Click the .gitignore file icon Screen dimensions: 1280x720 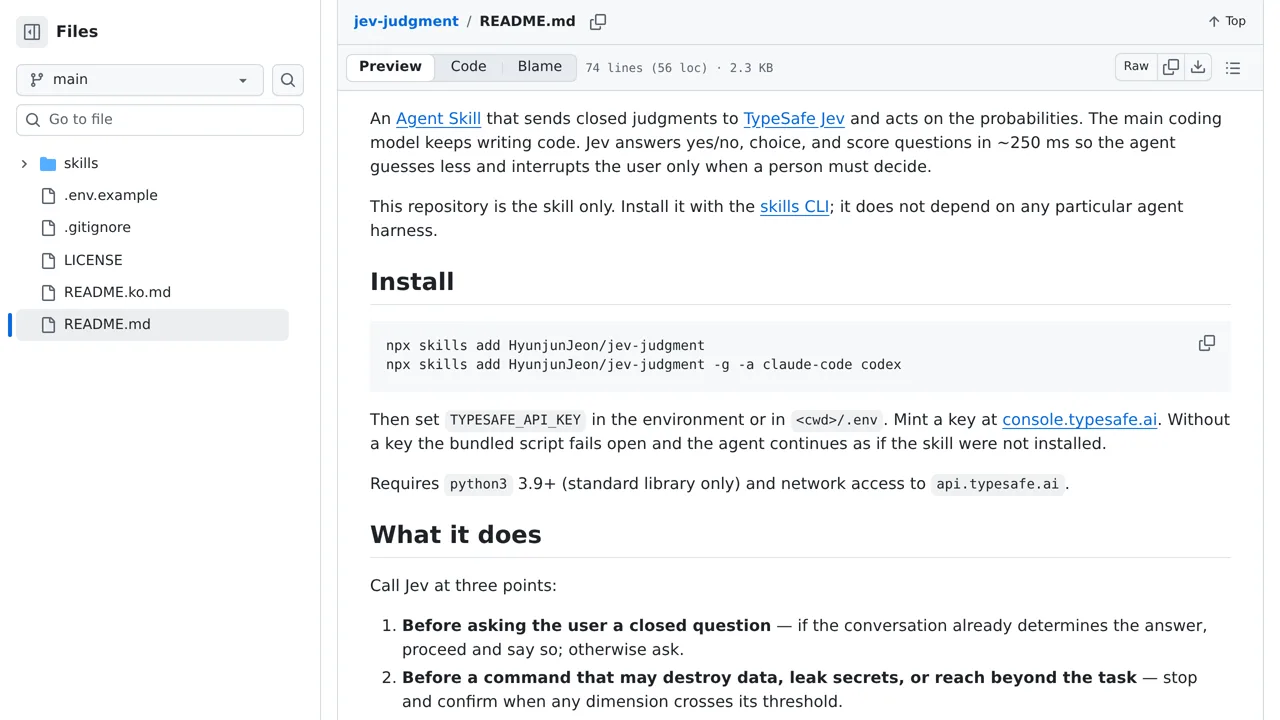[48, 227]
